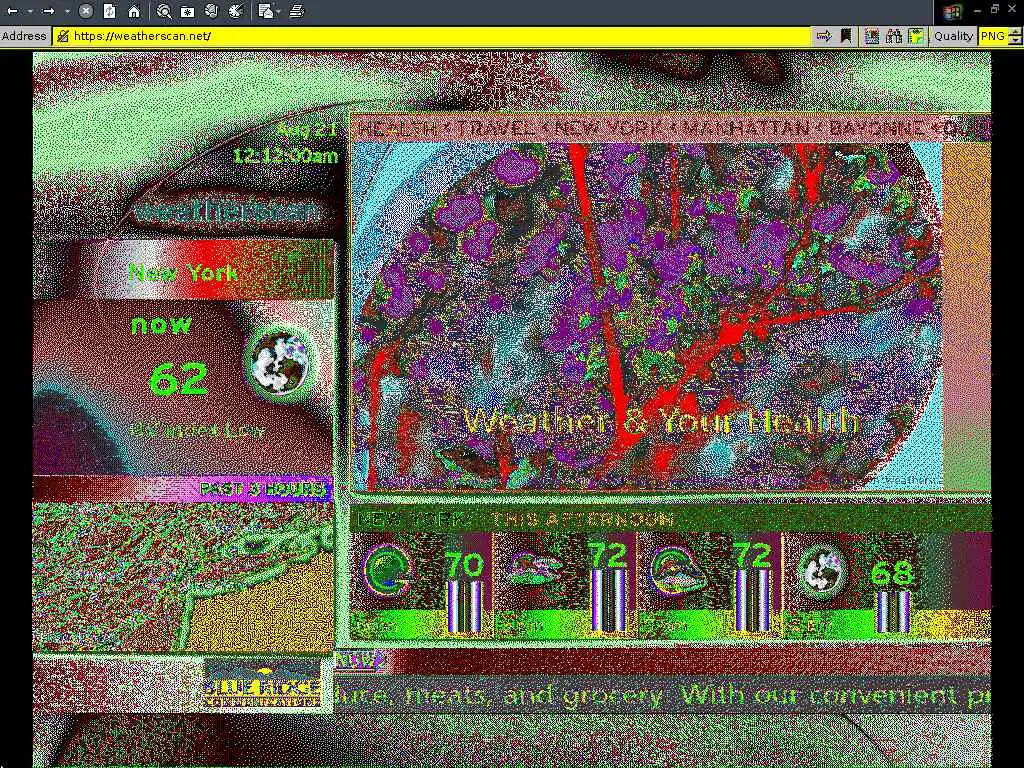Click the moon icon beside 62
This screenshot has height=768, width=1024.
tap(280, 361)
